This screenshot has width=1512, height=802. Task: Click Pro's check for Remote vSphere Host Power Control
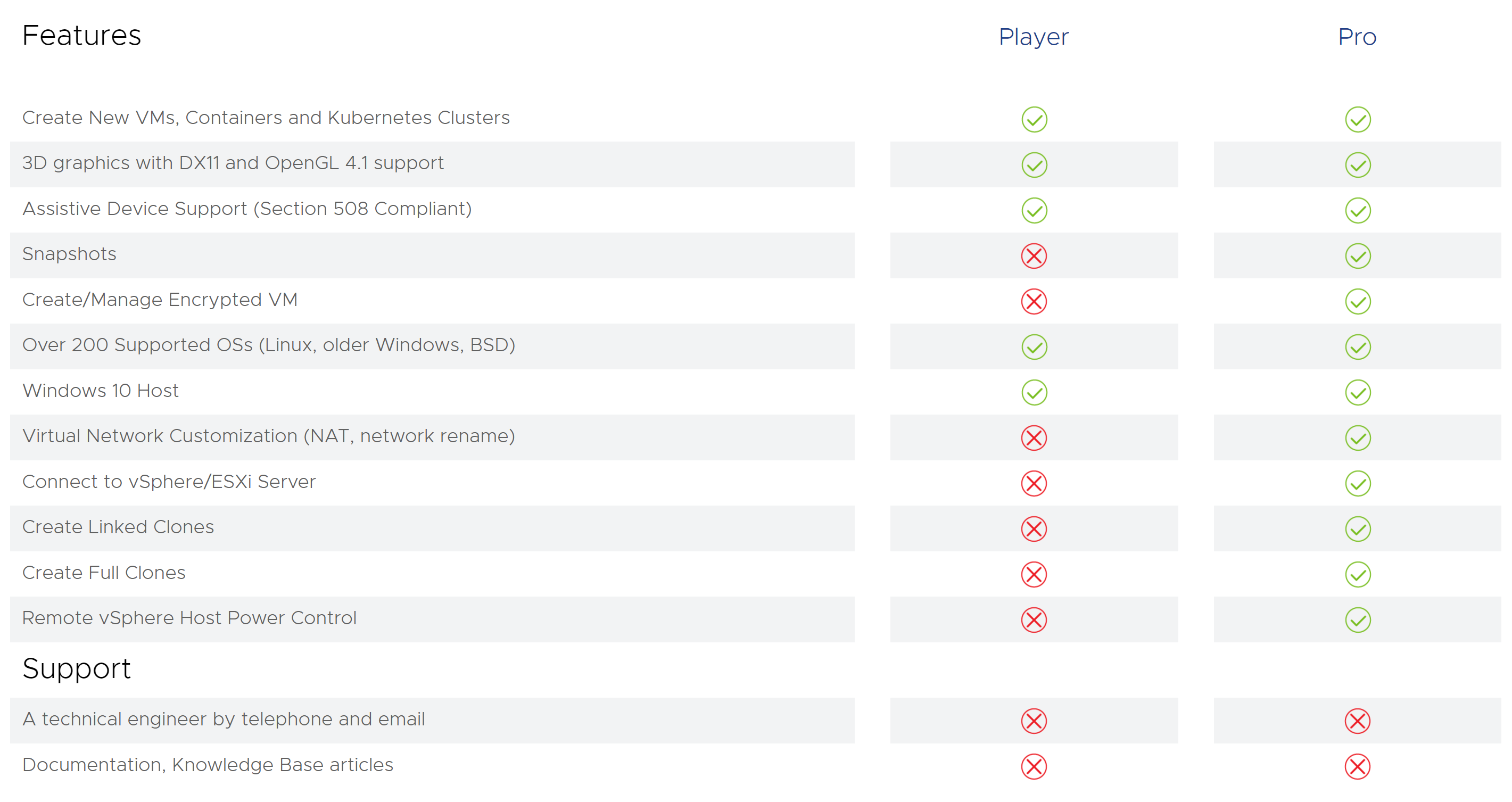coord(1357,619)
